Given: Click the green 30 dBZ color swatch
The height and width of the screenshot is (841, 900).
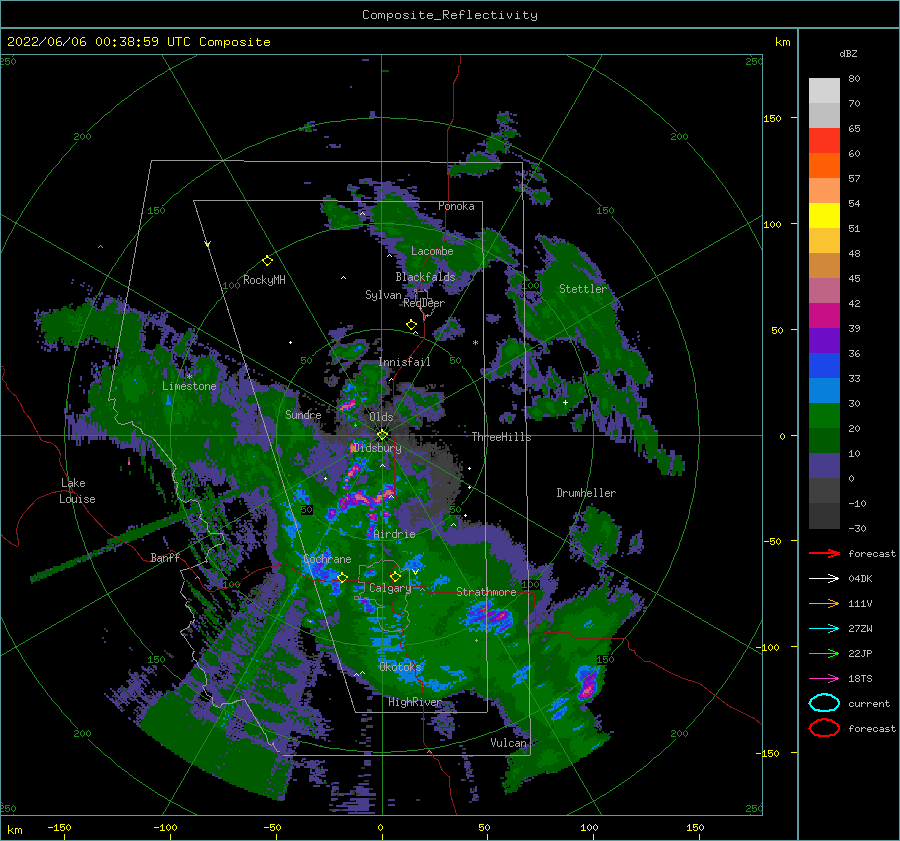Looking at the screenshot, I should point(824,415).
